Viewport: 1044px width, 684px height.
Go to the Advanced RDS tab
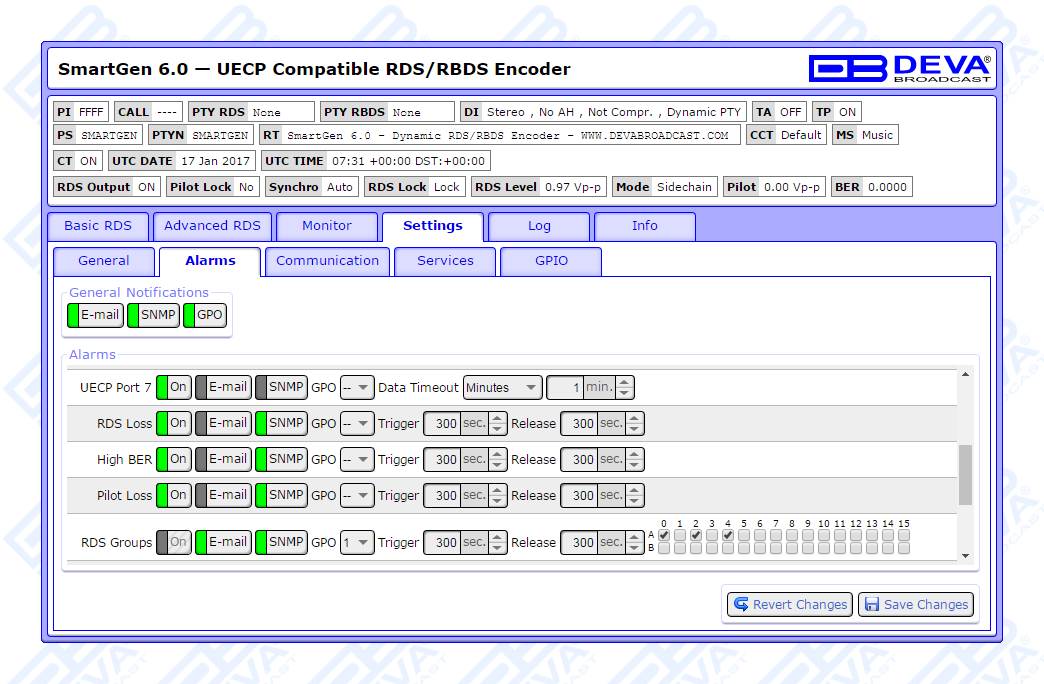[x=212, y=226]
